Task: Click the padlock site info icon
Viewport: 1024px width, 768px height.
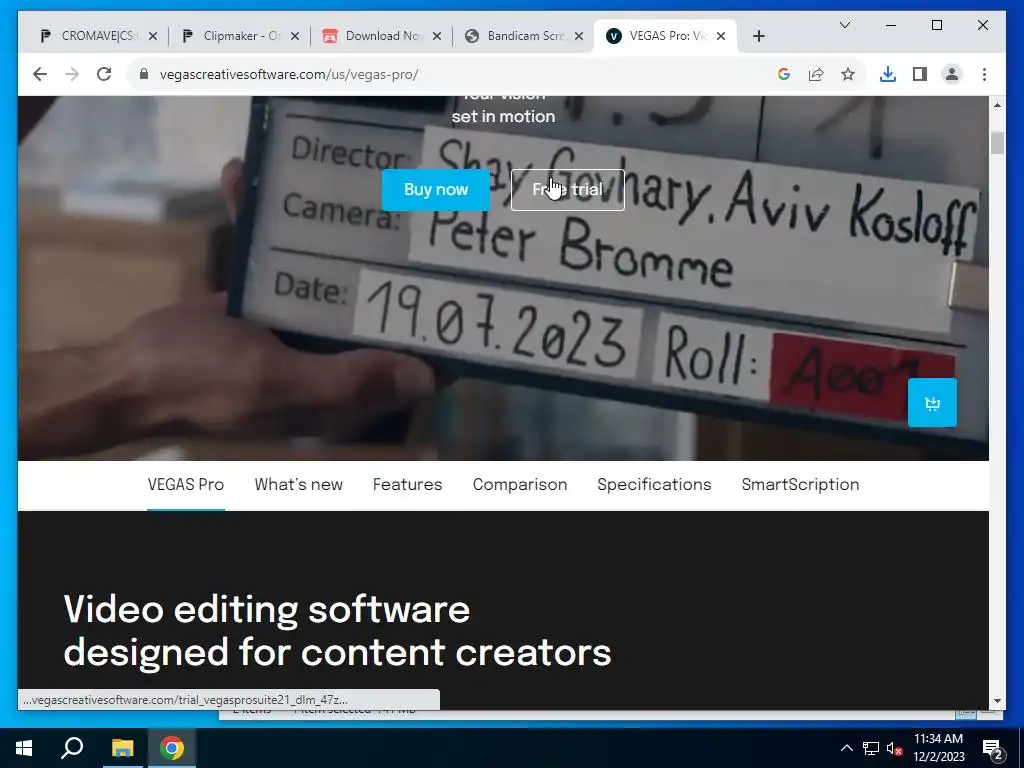Action: point(144,74)
